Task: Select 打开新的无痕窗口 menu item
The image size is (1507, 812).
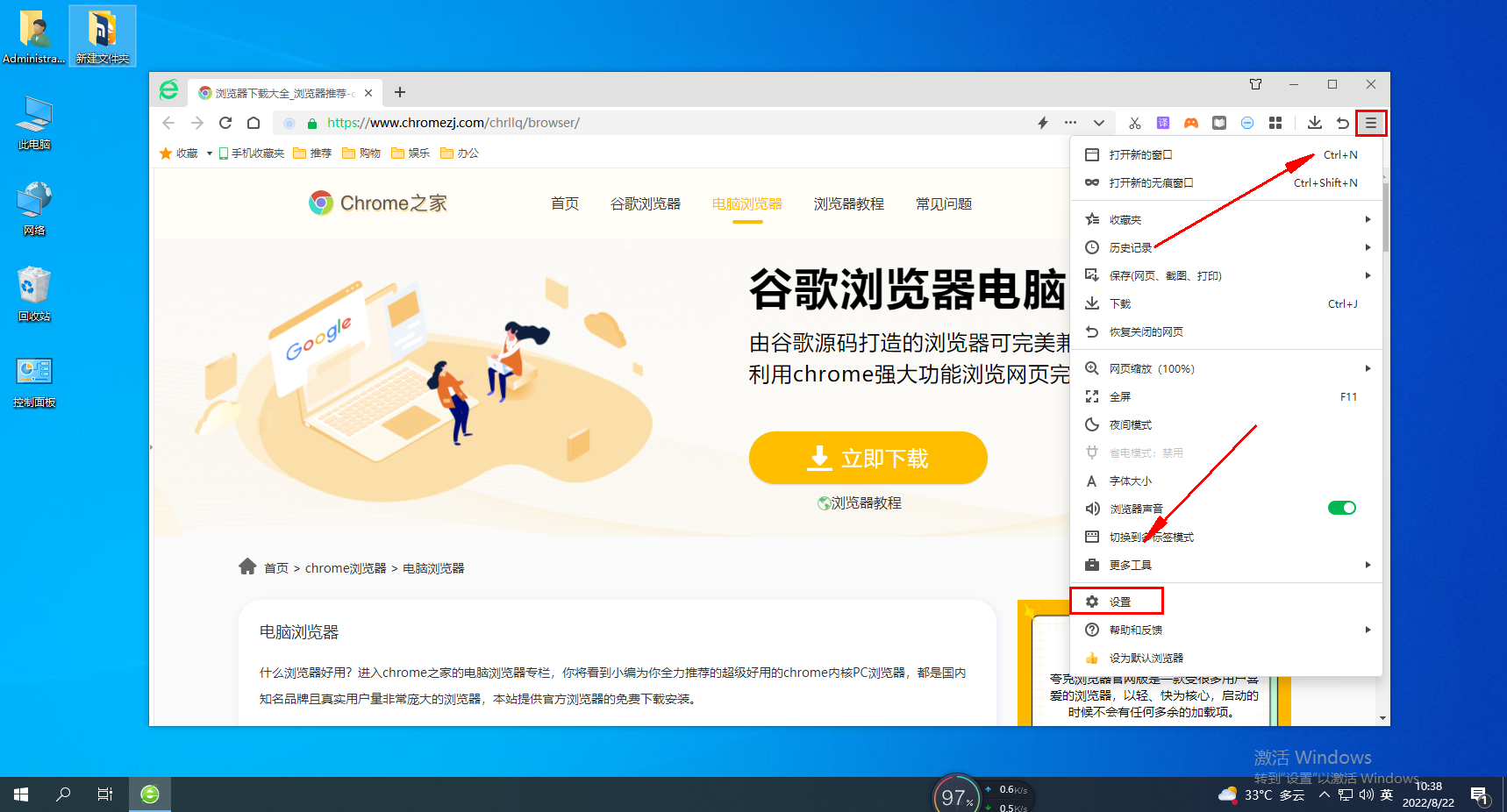Action: (1226, 182)
